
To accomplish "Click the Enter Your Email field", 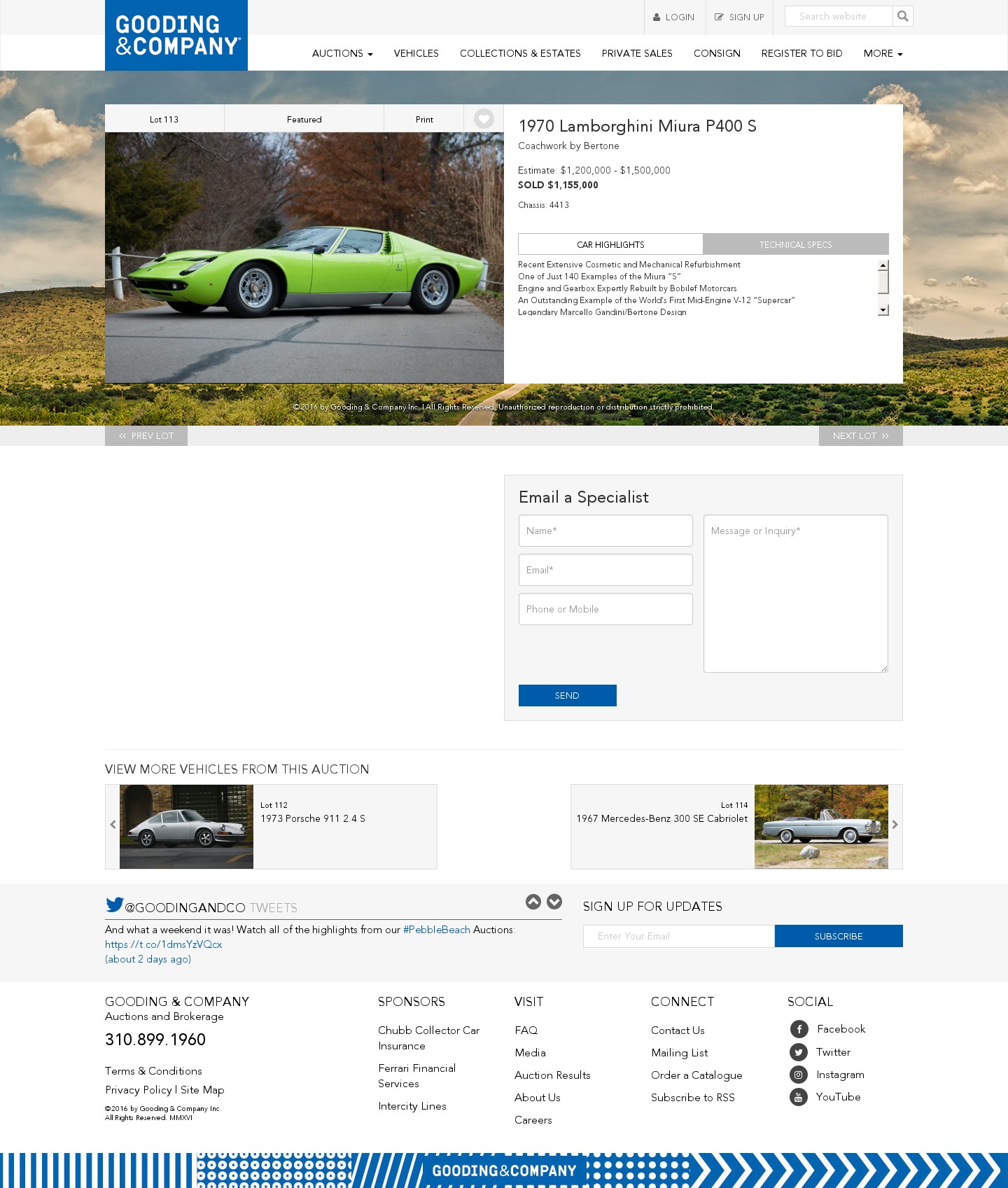I will pos(679,936).
